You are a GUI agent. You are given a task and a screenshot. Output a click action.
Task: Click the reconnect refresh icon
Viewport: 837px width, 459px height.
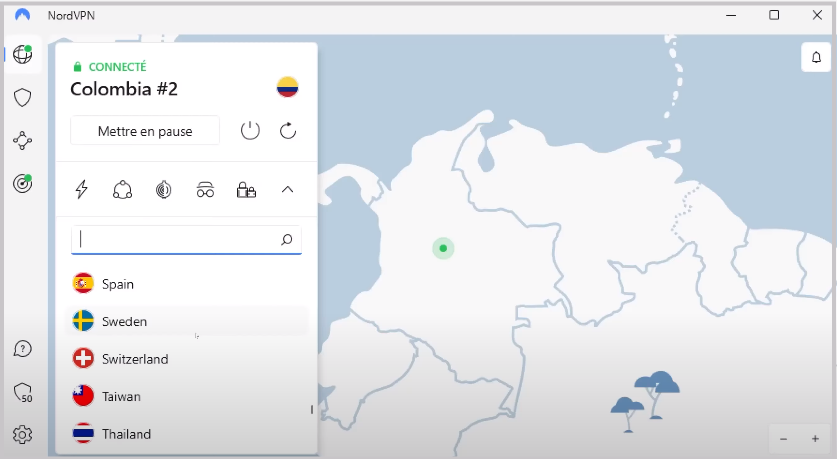coord(288,131)
